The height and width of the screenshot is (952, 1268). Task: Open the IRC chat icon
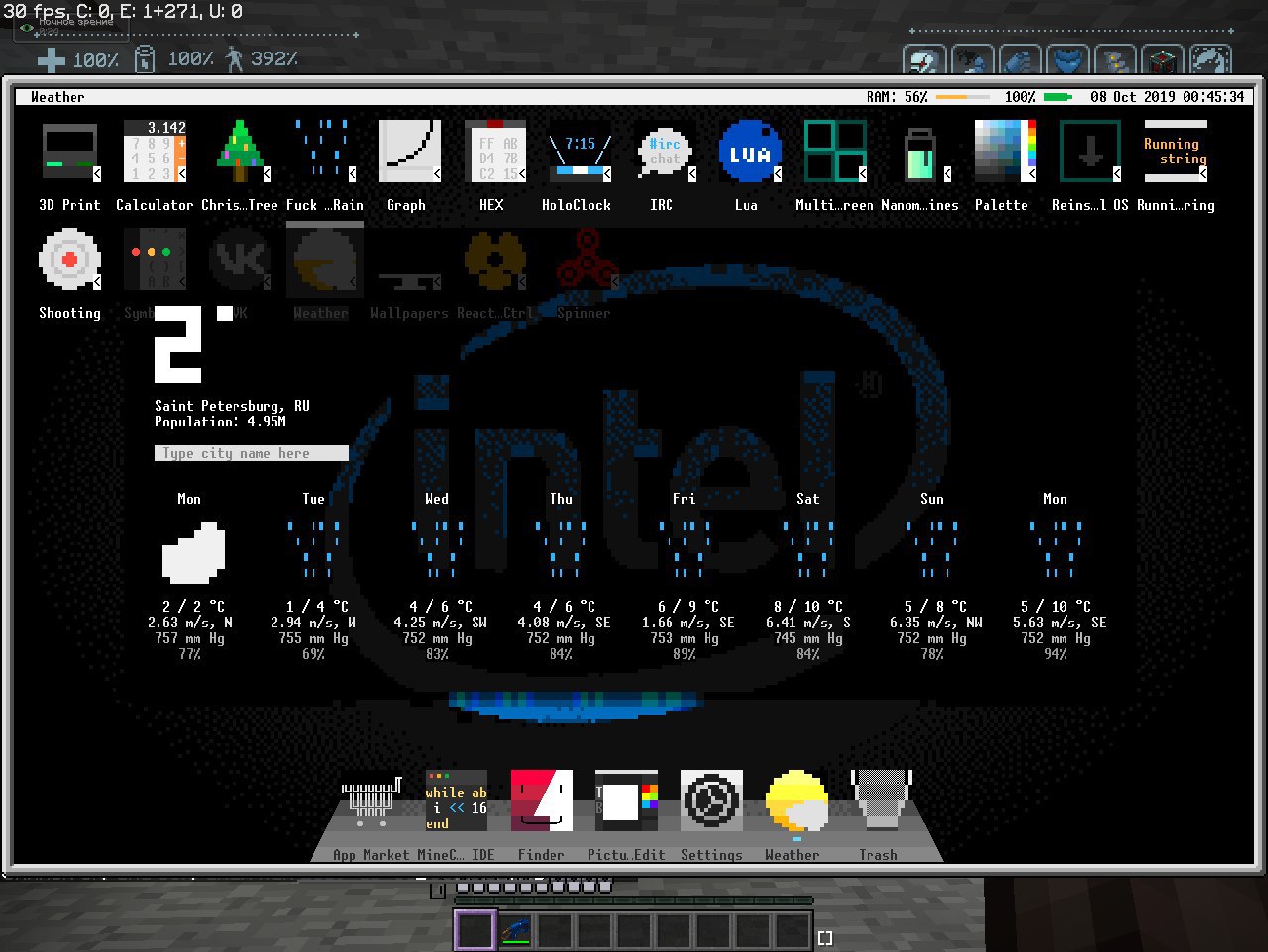666,151
